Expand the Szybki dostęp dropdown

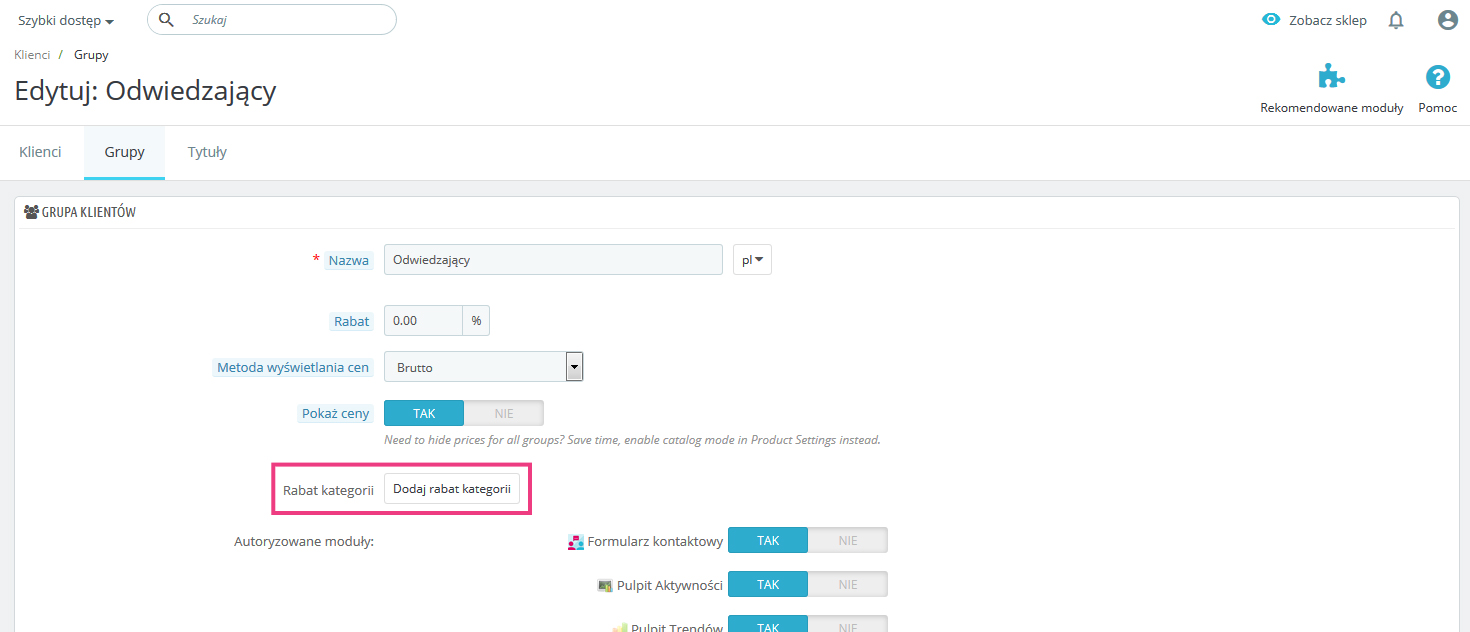pyautogui.click(x=66, y=20)
